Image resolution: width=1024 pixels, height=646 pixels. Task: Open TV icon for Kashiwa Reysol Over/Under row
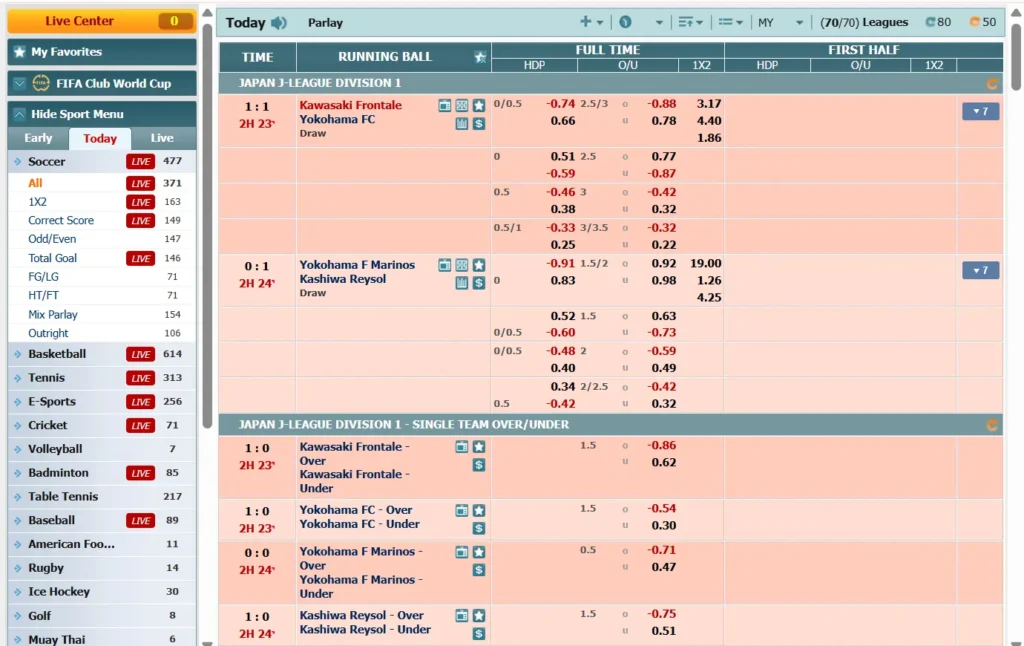[x=462, y=615]
